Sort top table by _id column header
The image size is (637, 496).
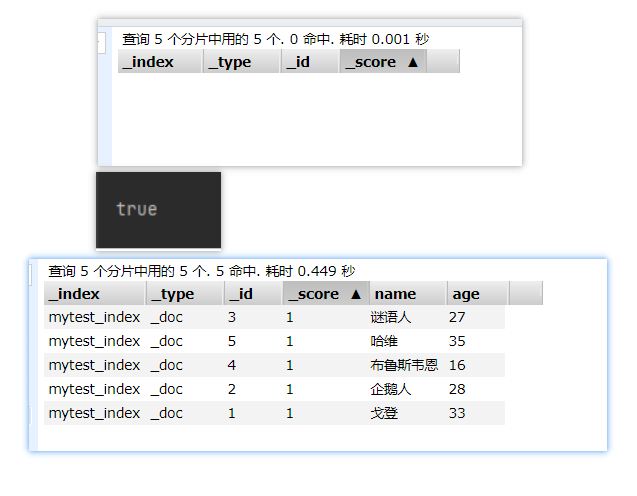click(310, 61)
